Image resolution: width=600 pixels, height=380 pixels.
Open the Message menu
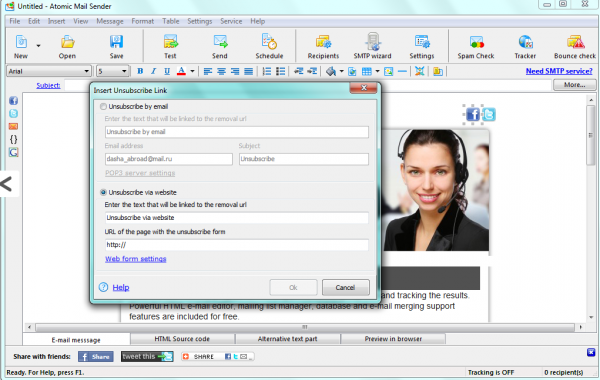click(110, 21)
